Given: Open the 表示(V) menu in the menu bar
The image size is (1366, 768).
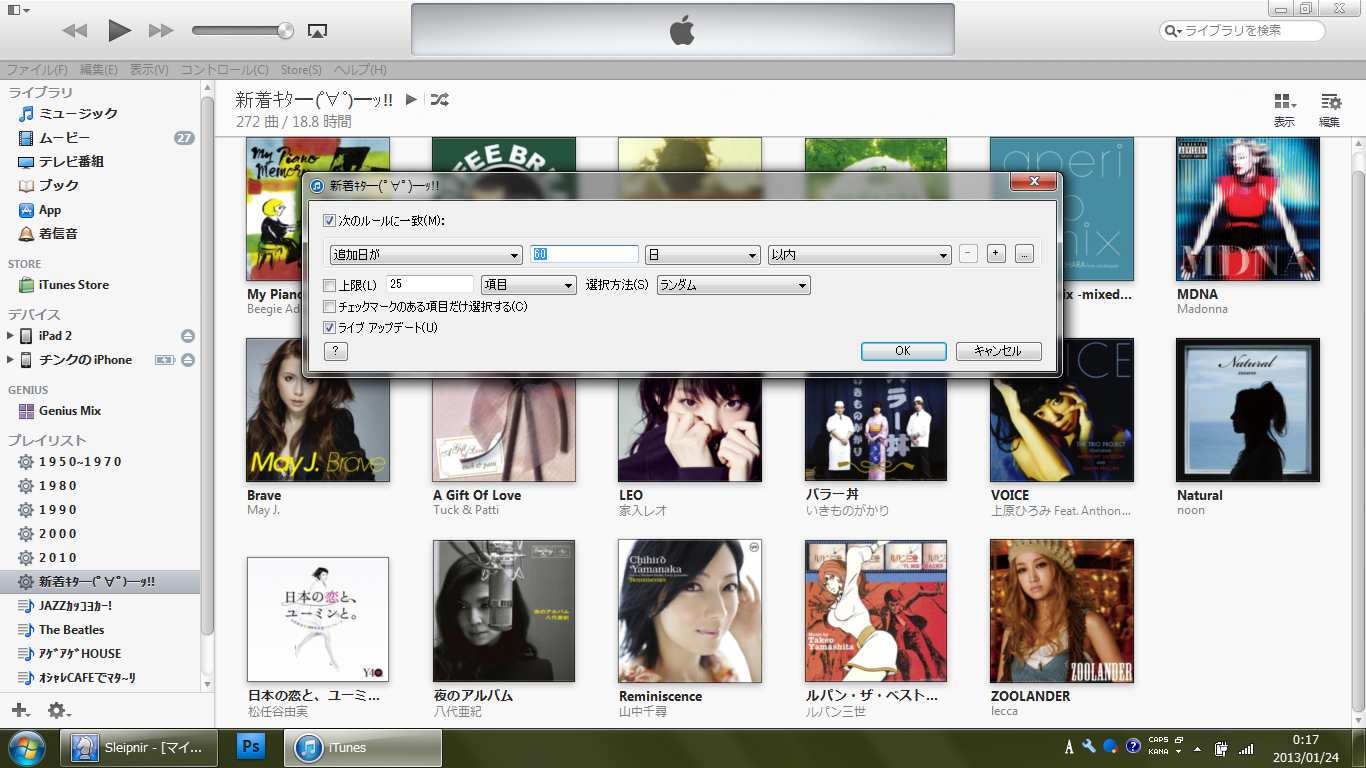Looking at the screenshot, I should [x=149, y=70].
